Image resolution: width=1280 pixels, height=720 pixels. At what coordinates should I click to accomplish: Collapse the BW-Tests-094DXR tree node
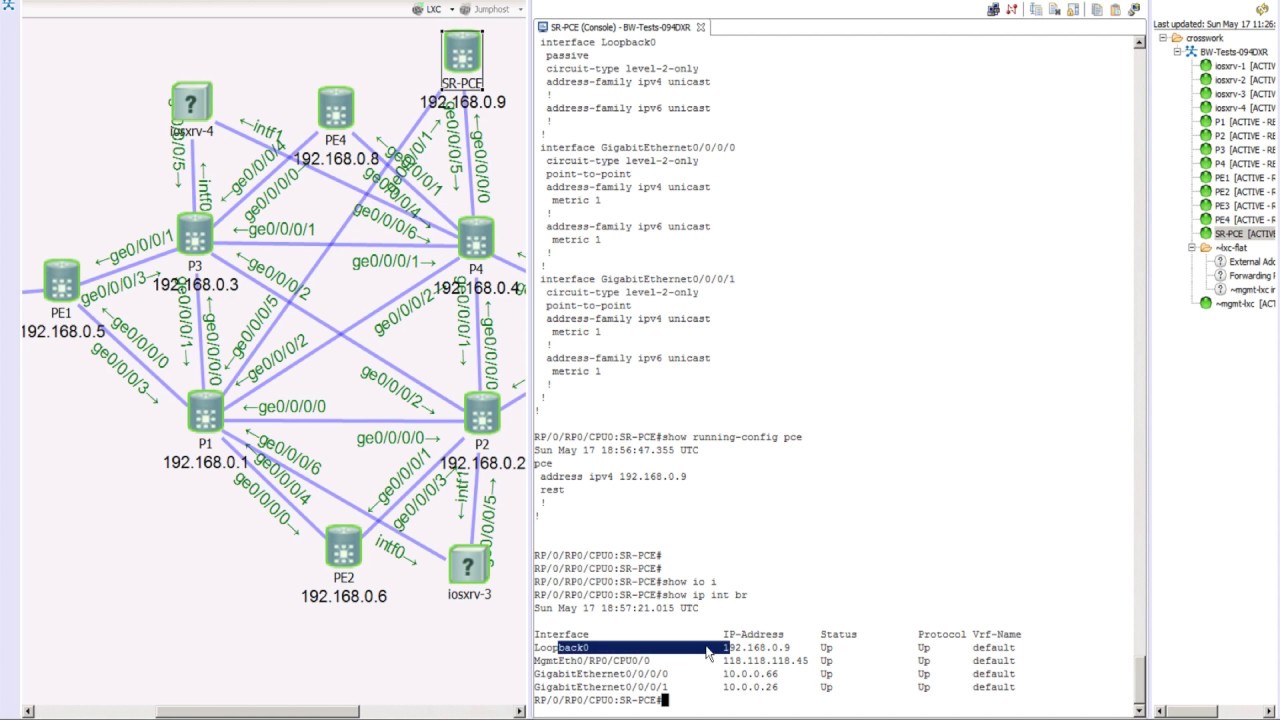1177,52
